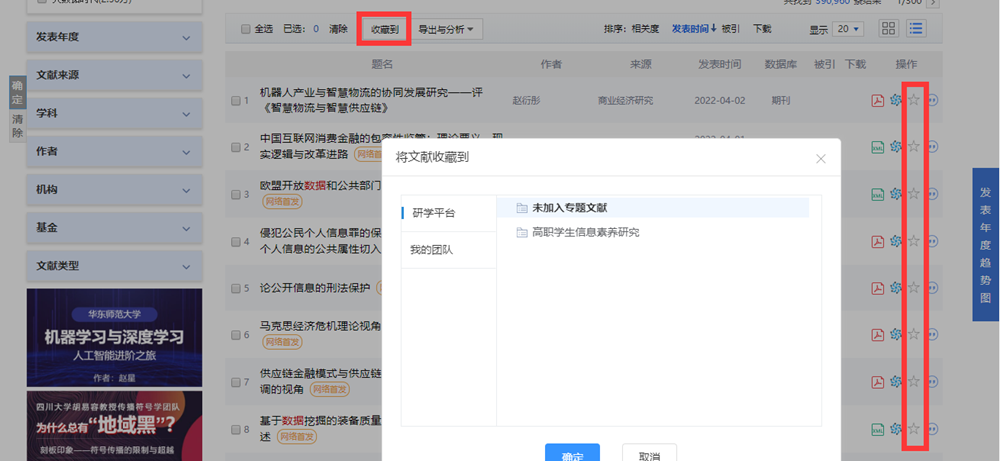The width and height of the screenshot is (1000, 461).
Task: Open HTML reading for row 3 article
Action: click(x=895, y=194)
